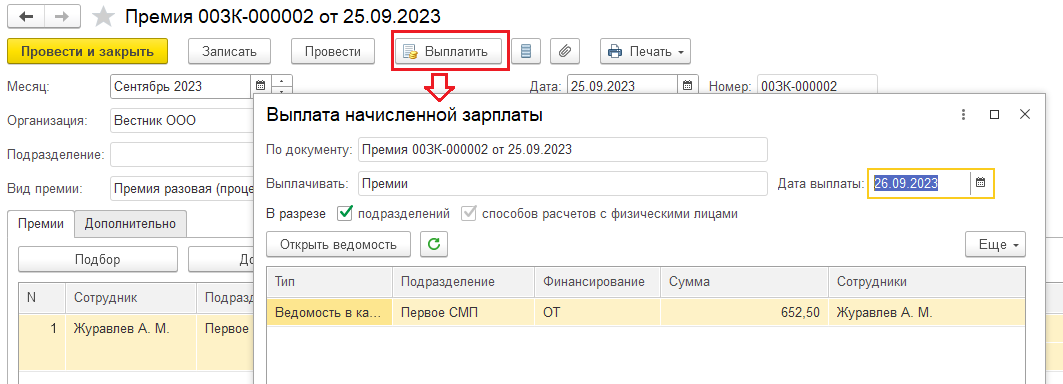Maximize the Выплата начисленной зарплаты dialog
The height and width of the screenshot is (384, 1063).
995,115
